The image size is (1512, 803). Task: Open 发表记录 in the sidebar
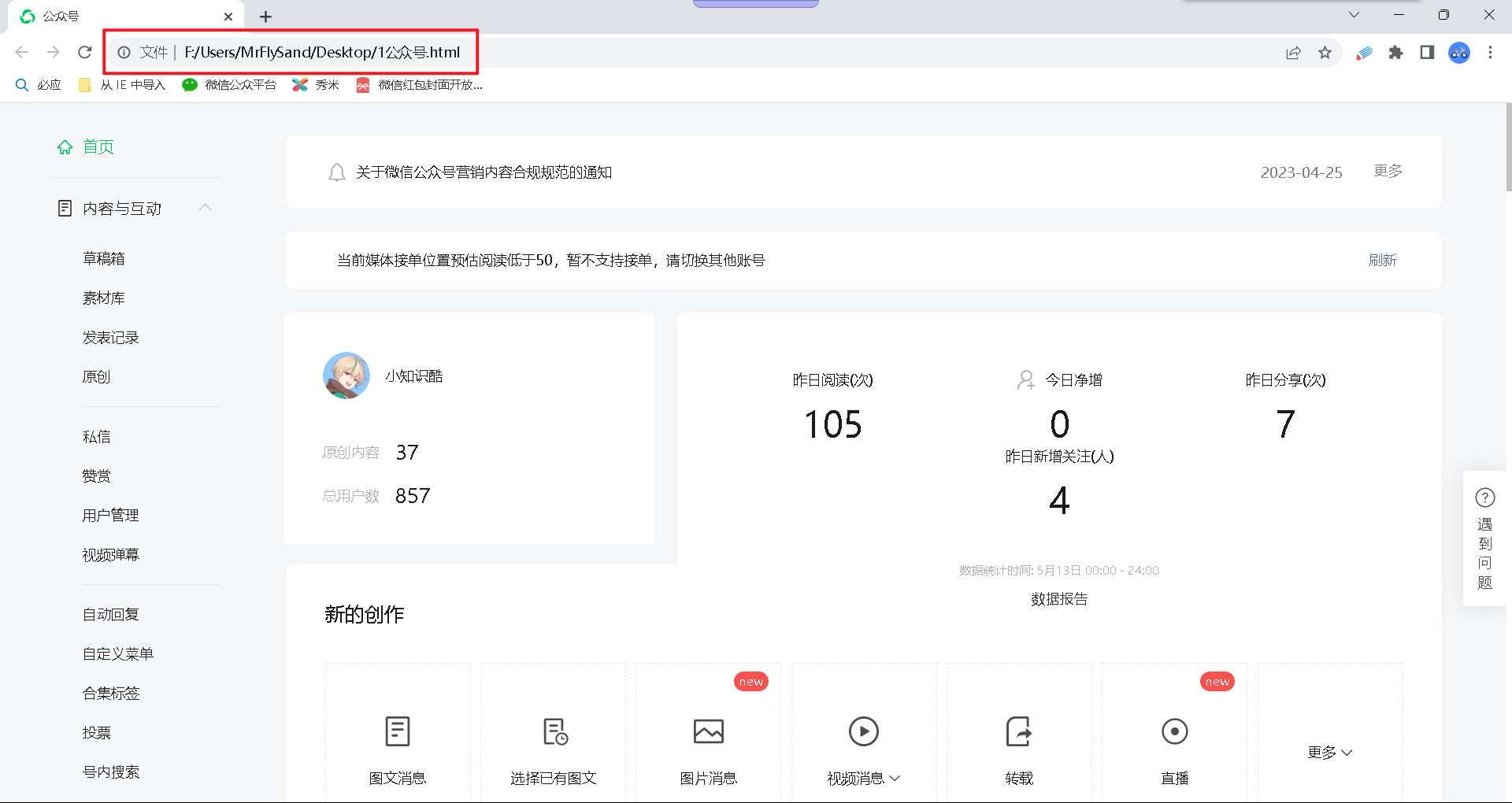[111, 338]
